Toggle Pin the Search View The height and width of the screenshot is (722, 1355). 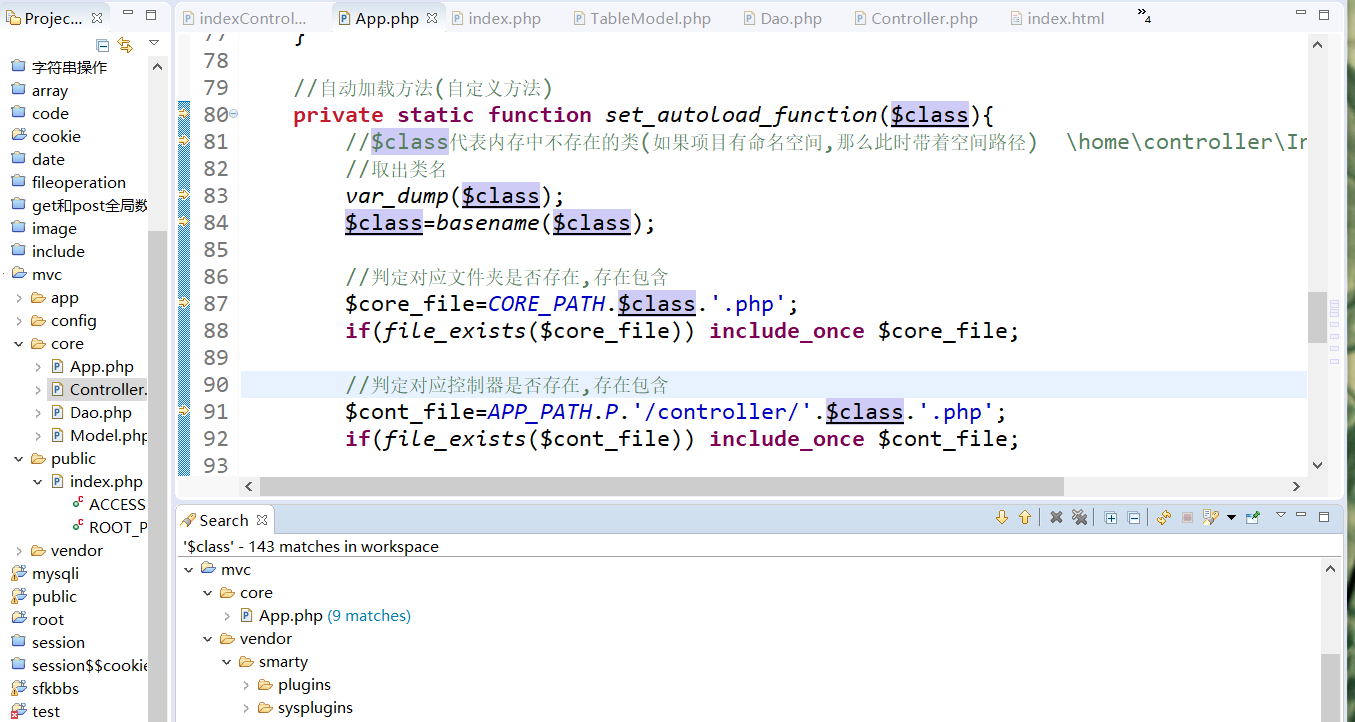tap(1253, 518)
